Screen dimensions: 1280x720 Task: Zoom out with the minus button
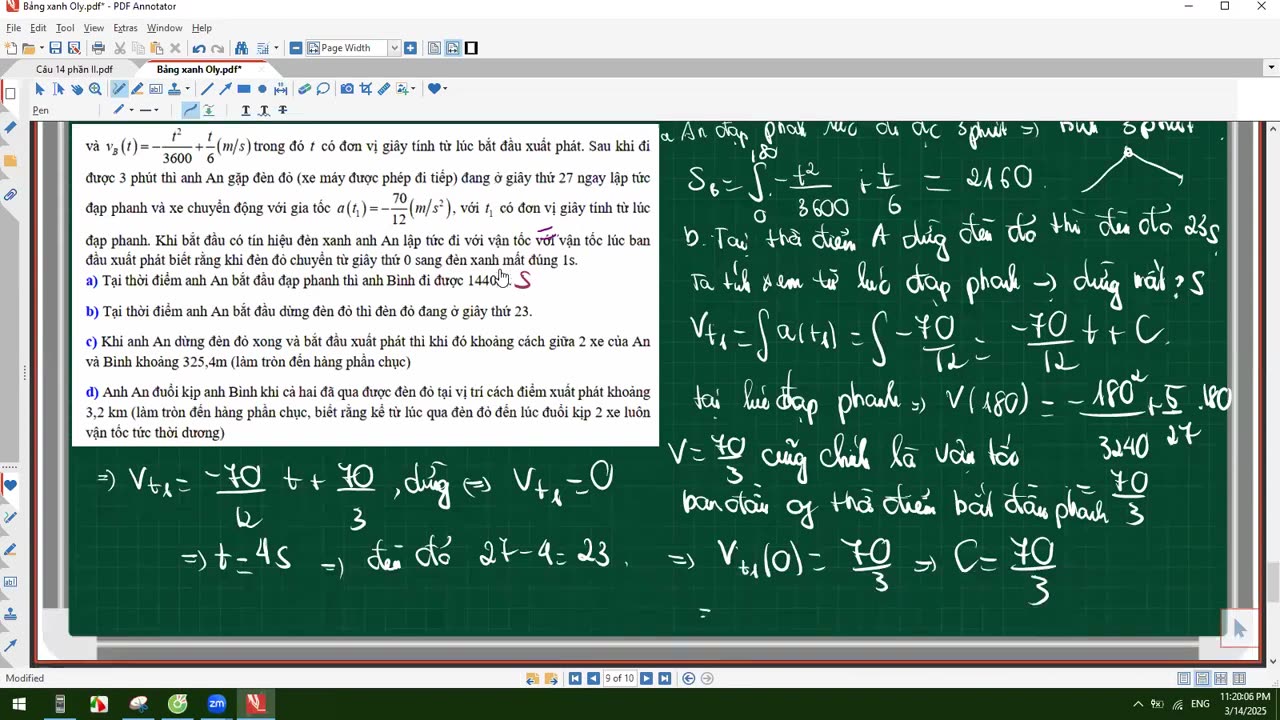coord(296,48)
